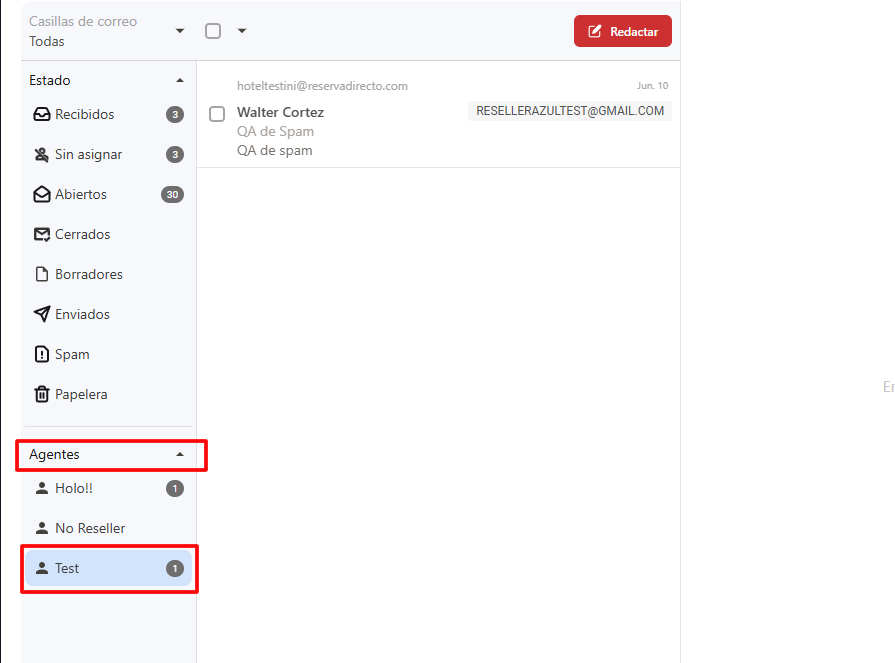Click the Recibidos inbox tray icon
Viewport: 895px width, 663px height.
(42, 115)
